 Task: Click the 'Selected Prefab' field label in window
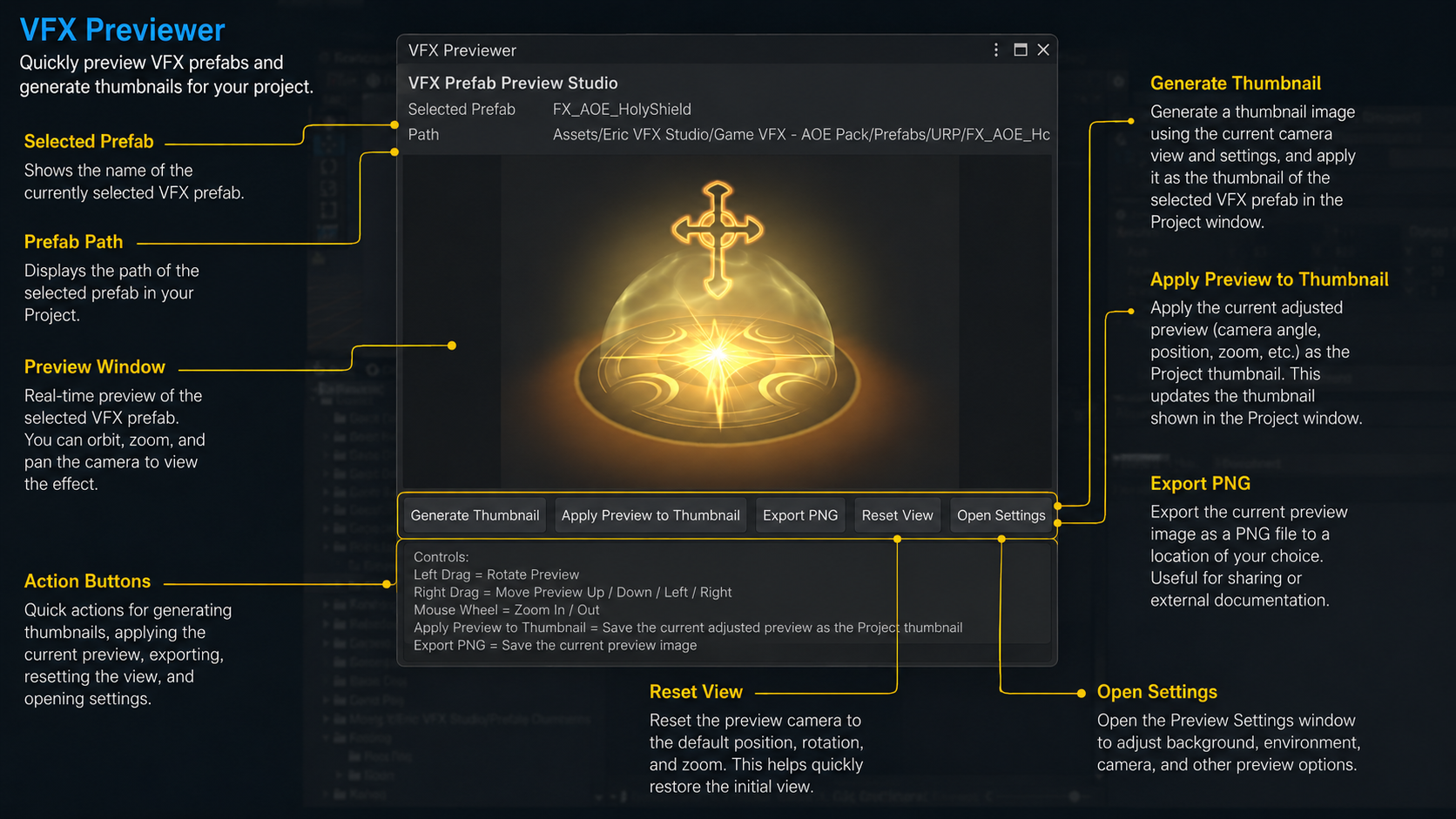click(x=462, y=110)
